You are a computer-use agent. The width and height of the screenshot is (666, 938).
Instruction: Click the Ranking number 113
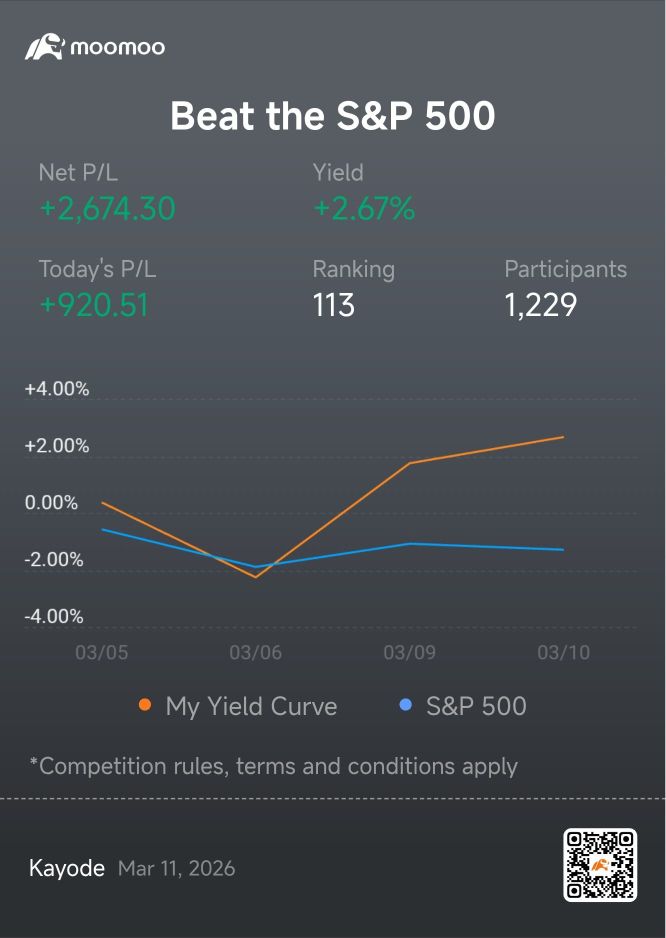334,305
